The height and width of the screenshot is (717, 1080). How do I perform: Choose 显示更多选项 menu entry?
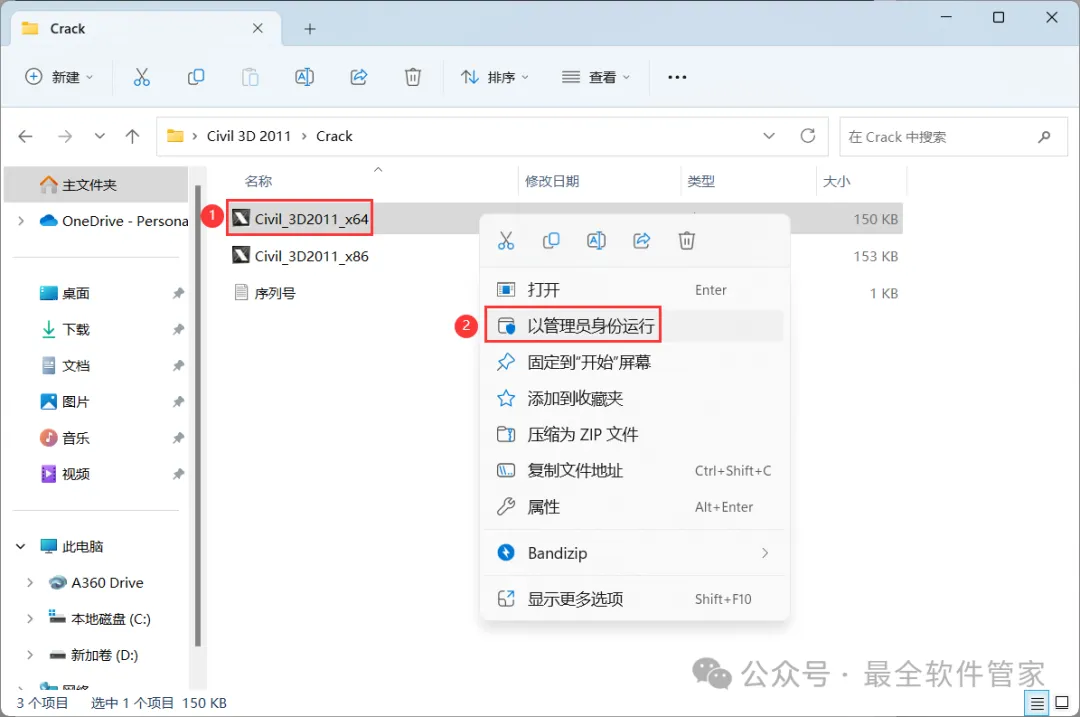pos(634,599)
